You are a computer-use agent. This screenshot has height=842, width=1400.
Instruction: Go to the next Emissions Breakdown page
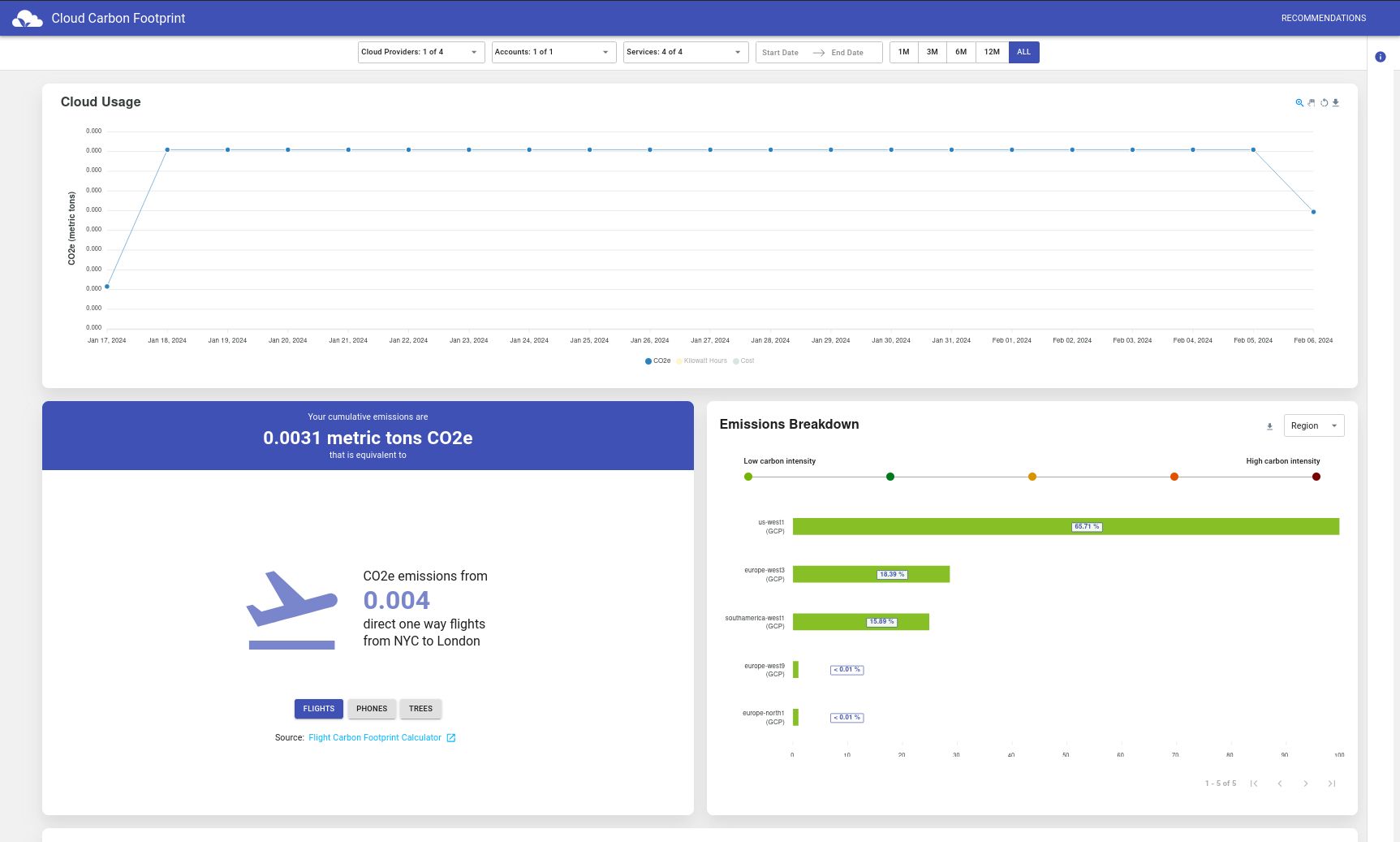[1306, 784]
